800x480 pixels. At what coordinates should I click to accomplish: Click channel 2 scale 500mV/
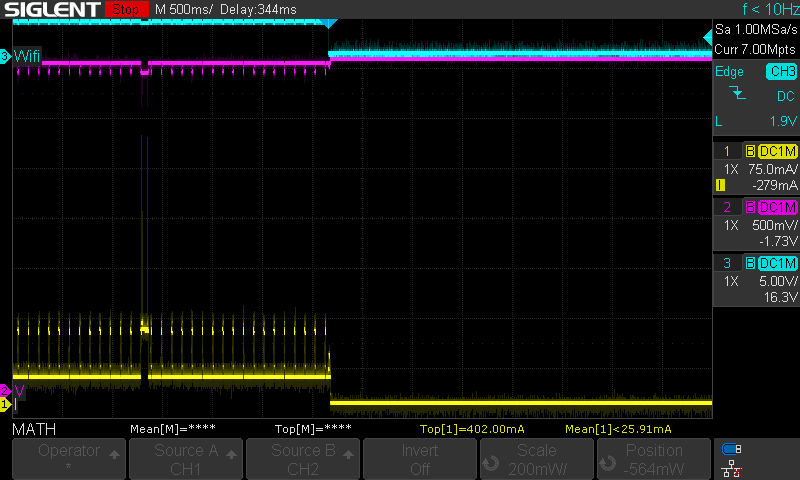click(x=774, y=225)
